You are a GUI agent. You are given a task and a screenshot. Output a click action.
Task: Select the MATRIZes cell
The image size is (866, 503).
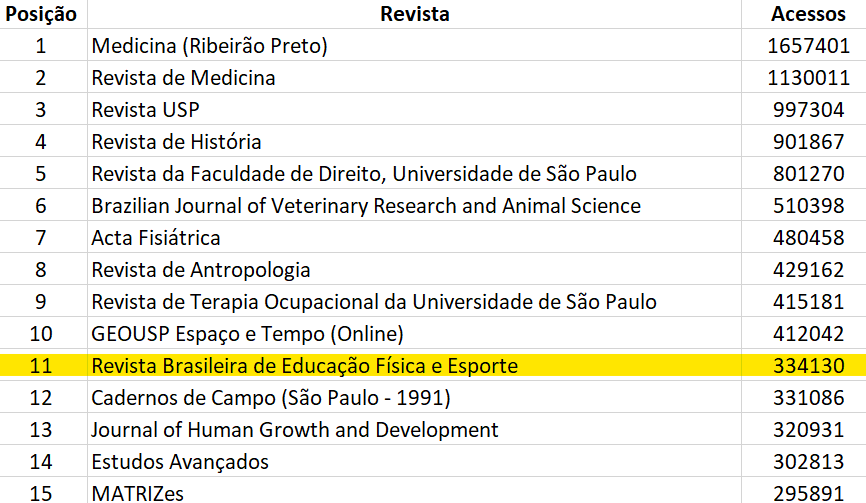click(x=414, y=491)
